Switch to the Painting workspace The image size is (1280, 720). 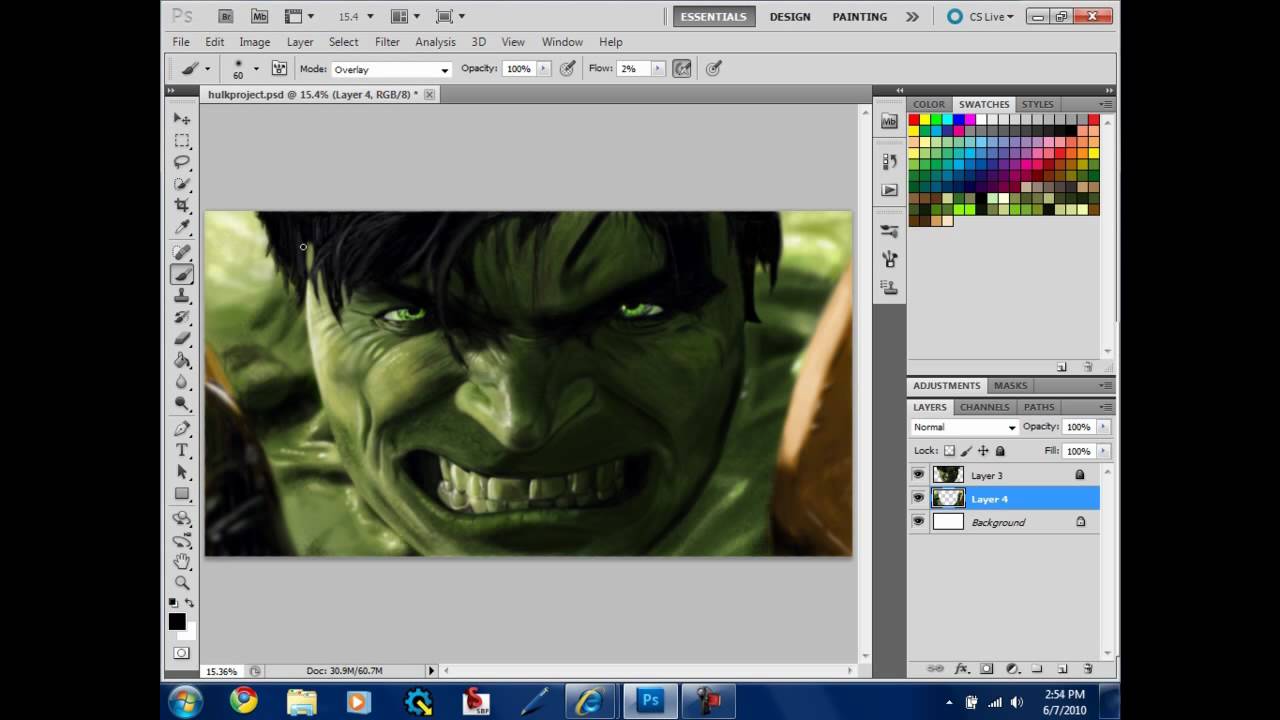tap(860, 17)
